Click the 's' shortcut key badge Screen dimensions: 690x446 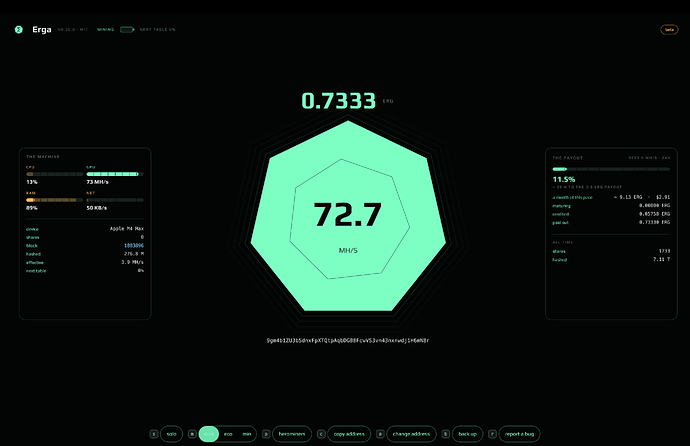(154, 434)
